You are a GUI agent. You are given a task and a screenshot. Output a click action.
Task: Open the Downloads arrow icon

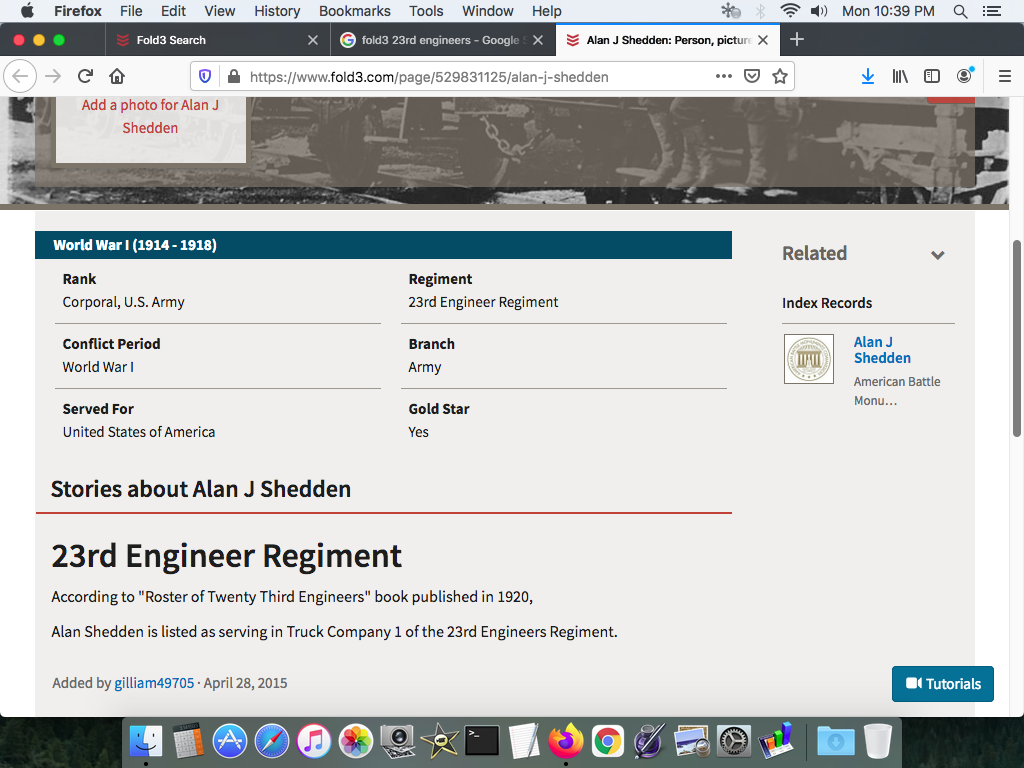click(x=867, y=76)
